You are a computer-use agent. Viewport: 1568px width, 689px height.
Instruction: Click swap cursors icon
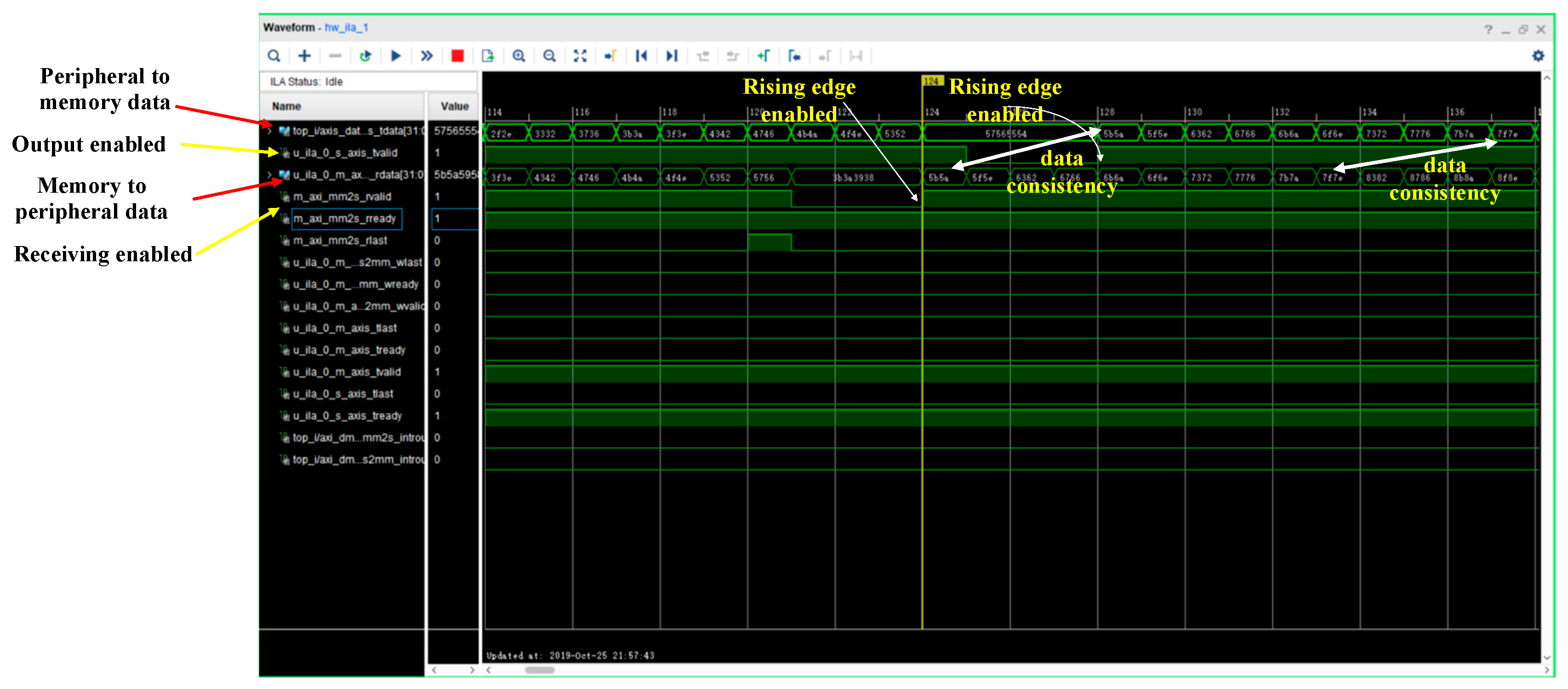pyautogui.click(x=856, y=56)
